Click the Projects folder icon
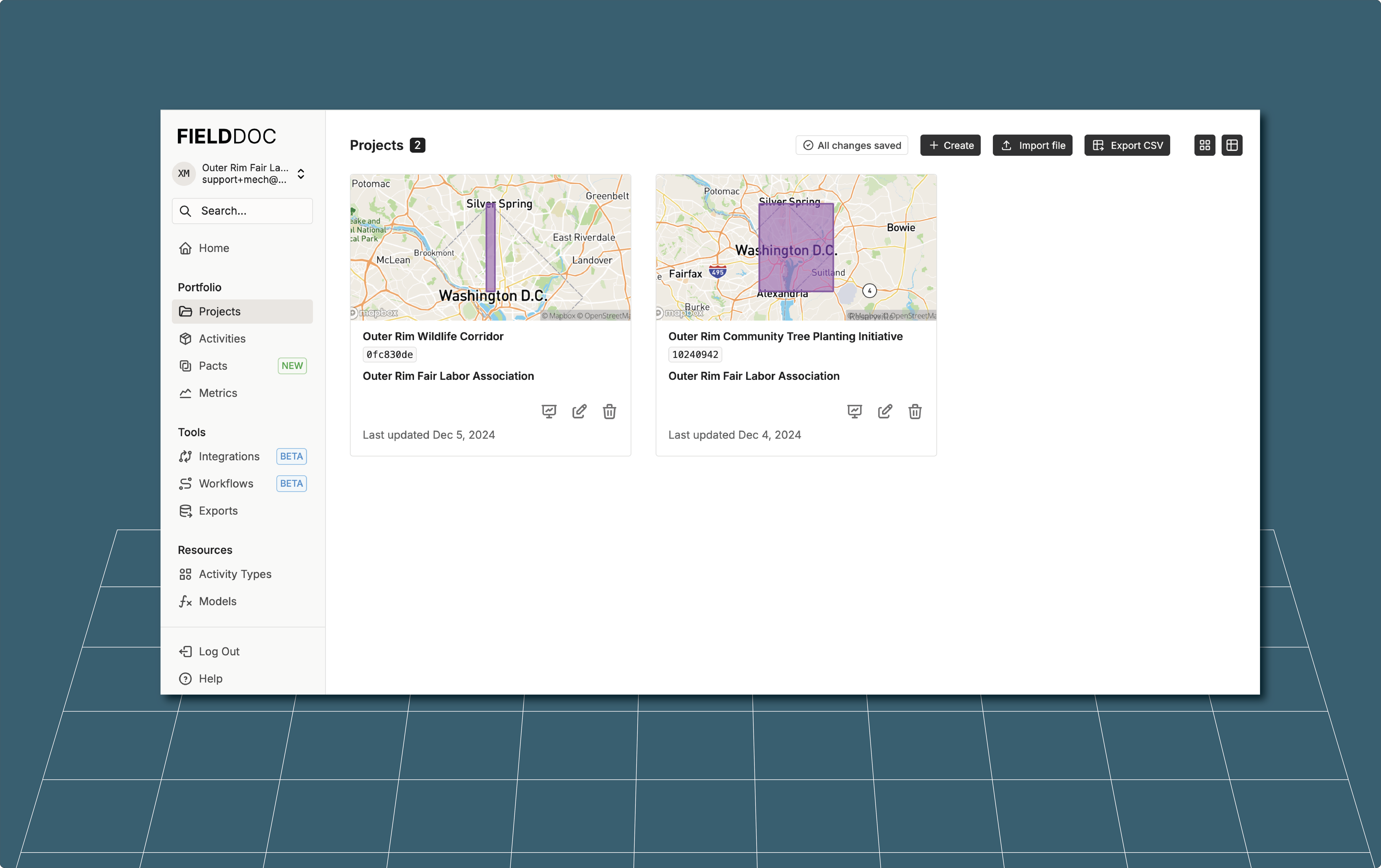The height and width of the screenshot is (868, 1381). pos(185,312)
